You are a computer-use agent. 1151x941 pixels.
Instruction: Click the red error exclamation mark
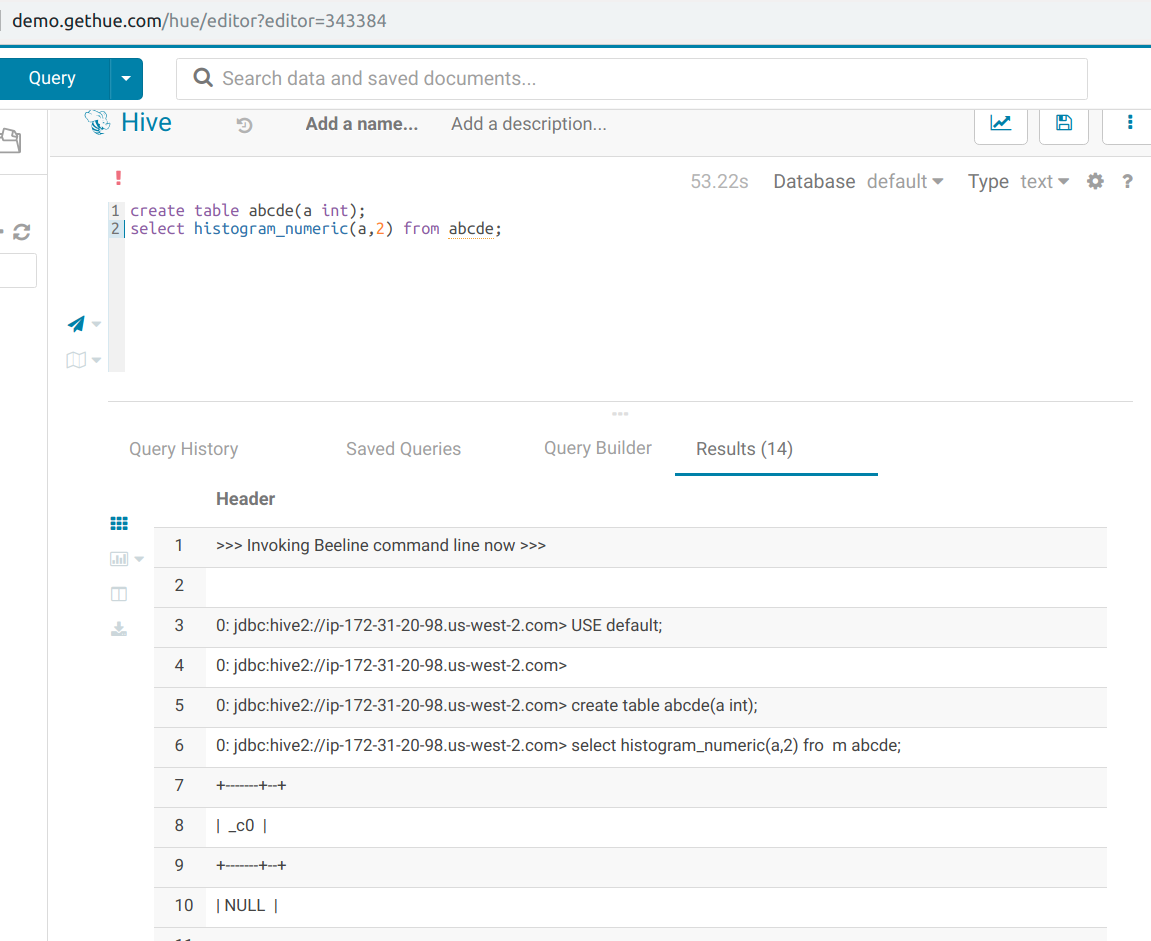coord(118,178)
